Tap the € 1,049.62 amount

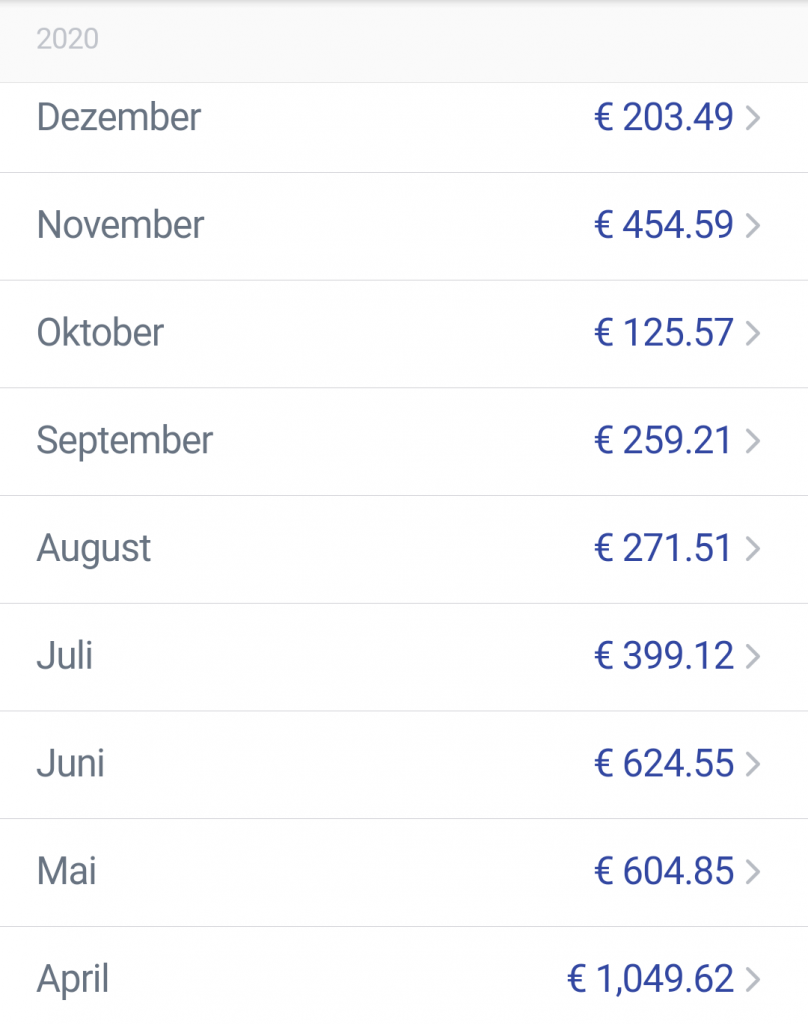point(651,979)
